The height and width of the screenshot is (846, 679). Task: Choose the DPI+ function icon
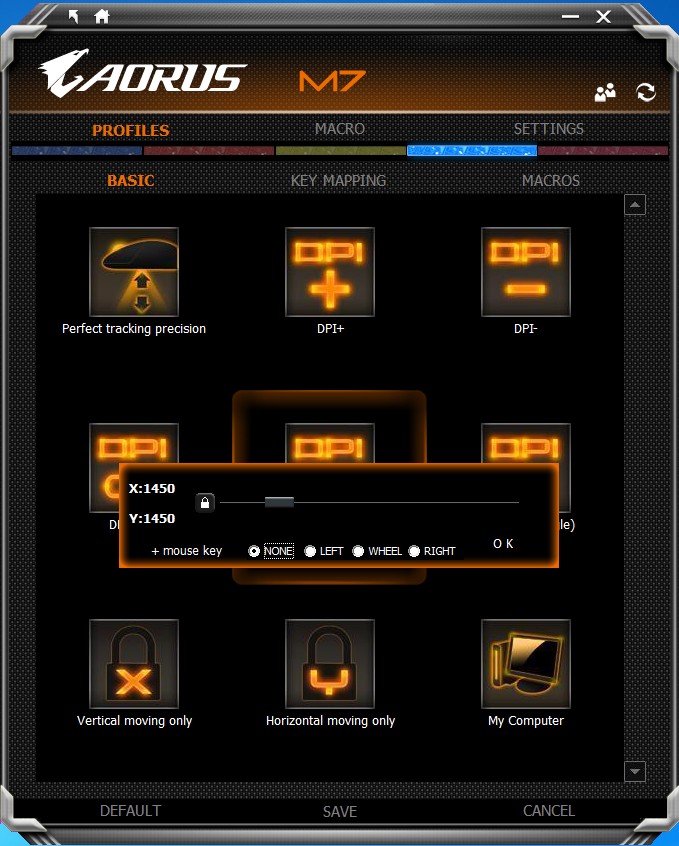330,271
